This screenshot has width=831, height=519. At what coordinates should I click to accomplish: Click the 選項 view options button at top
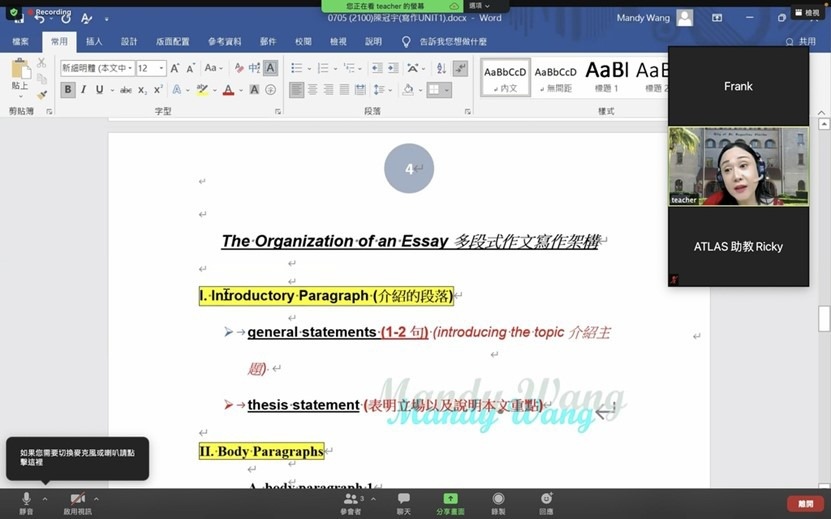pos(479,6)
